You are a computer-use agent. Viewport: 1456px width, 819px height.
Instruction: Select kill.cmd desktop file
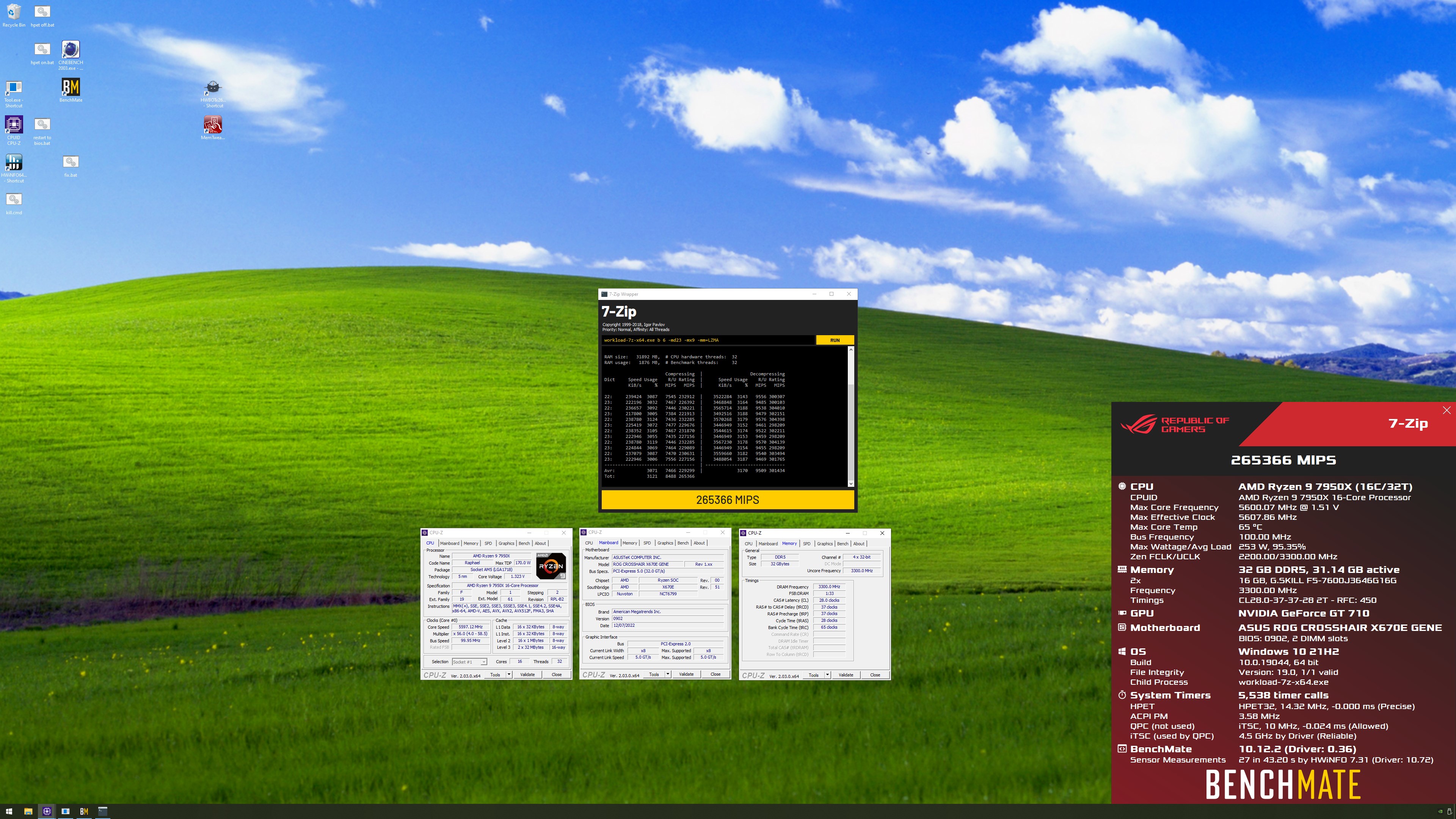14,204
